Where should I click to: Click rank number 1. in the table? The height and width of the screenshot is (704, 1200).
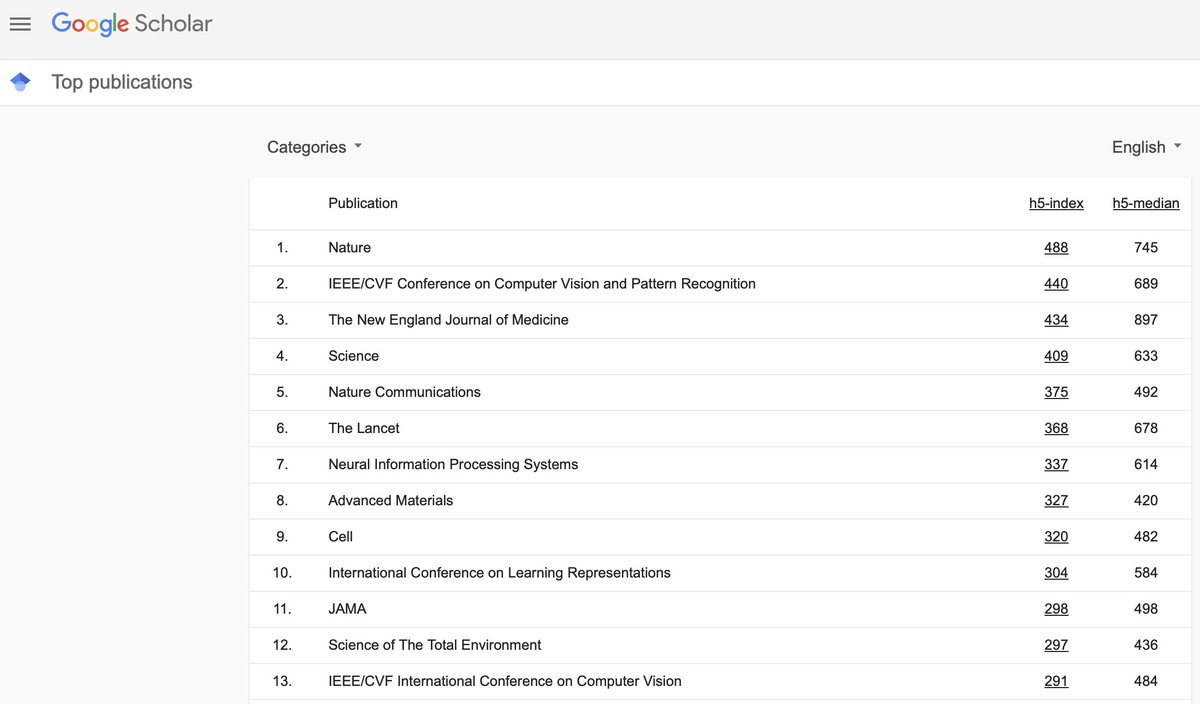pyautogui.click(x=282, y=248)
